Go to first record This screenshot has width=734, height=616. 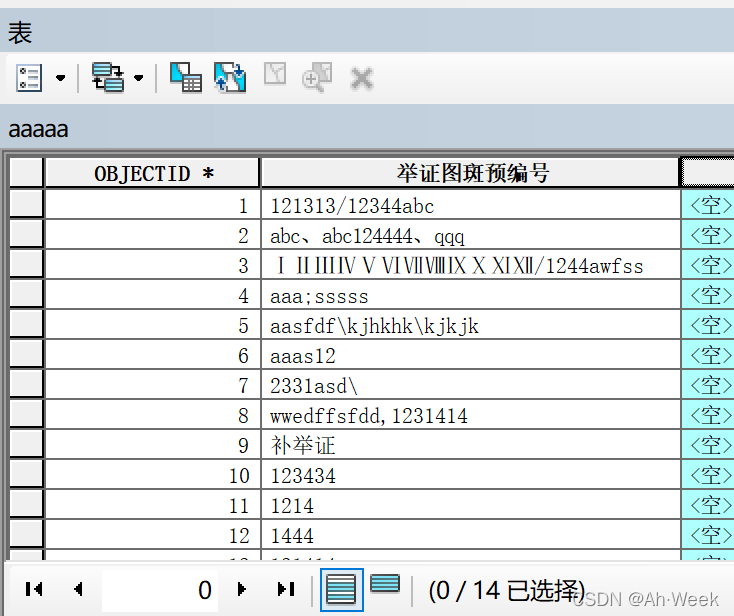pos(34,589)
